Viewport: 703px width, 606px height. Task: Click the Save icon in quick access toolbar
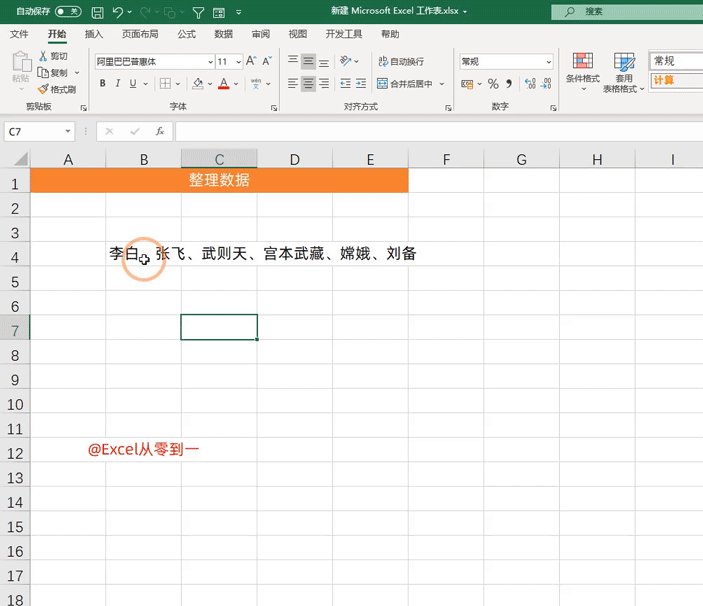pos(97,13)
